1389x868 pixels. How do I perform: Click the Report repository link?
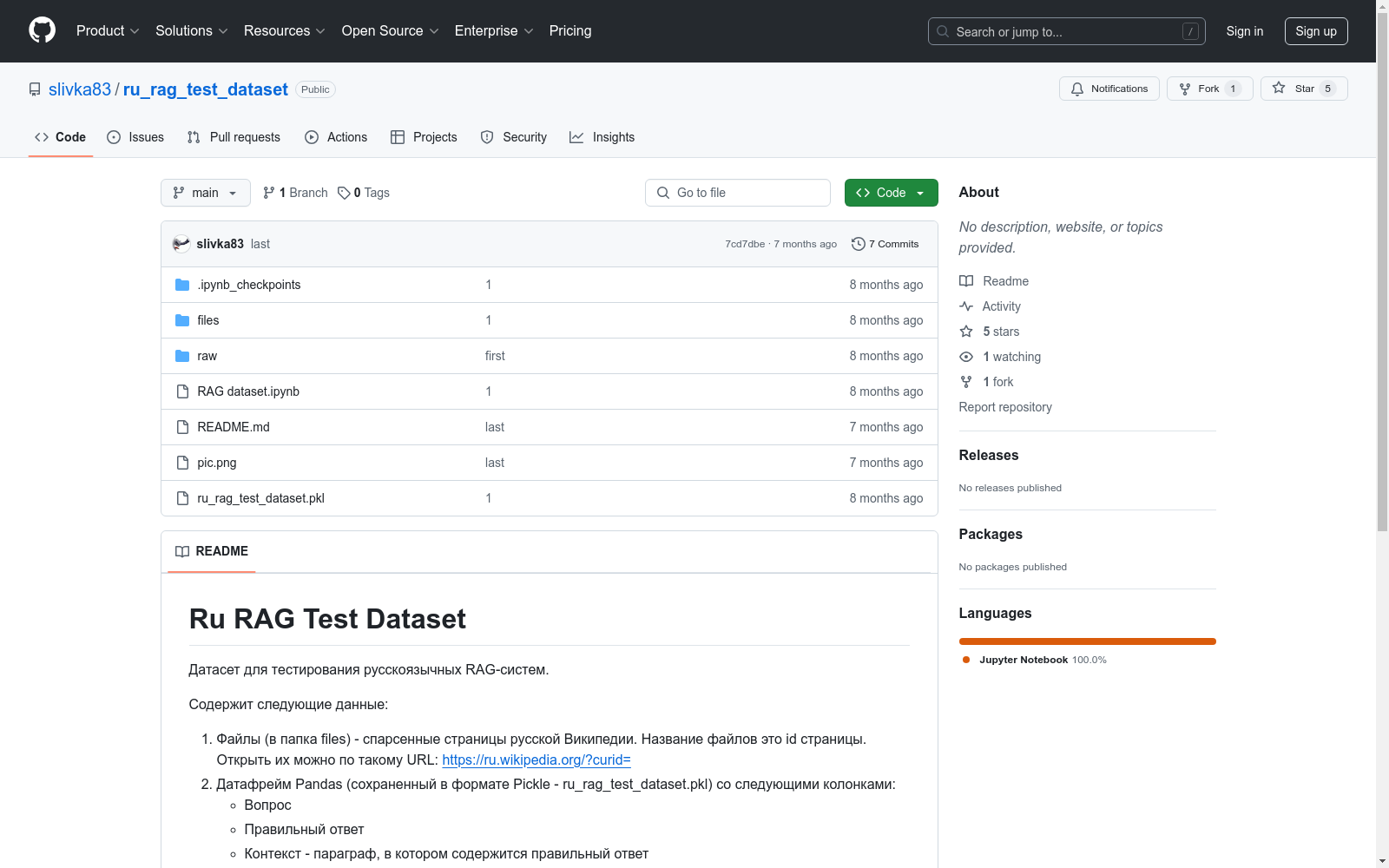pos(1005,407)
